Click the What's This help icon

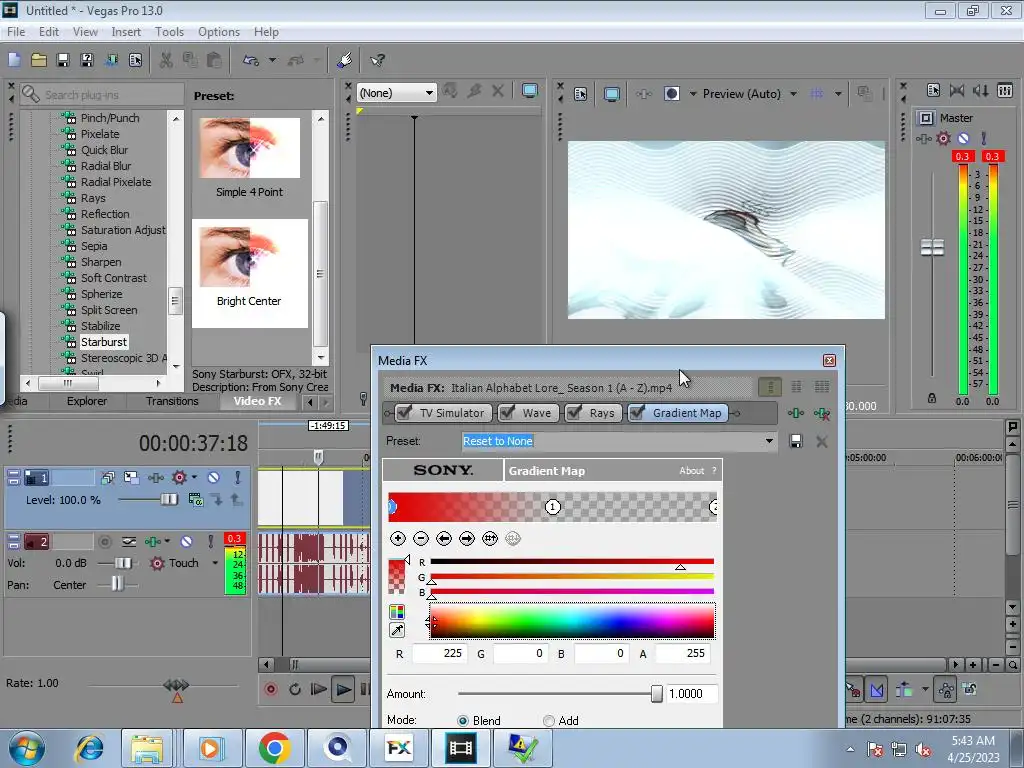pyautogui.click(x=377, y=60)
